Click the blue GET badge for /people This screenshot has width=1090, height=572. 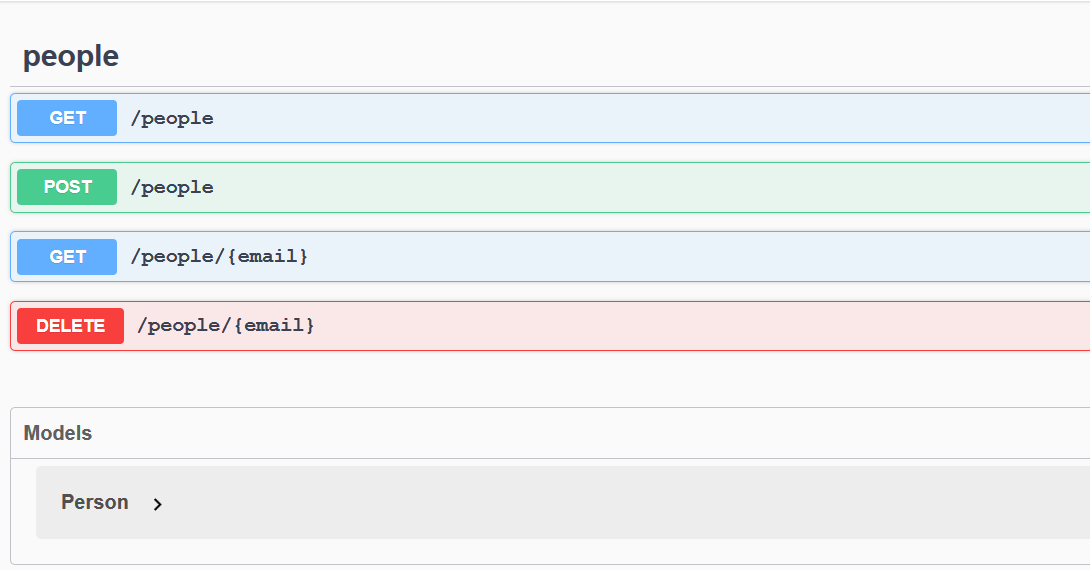coord(67,118)
